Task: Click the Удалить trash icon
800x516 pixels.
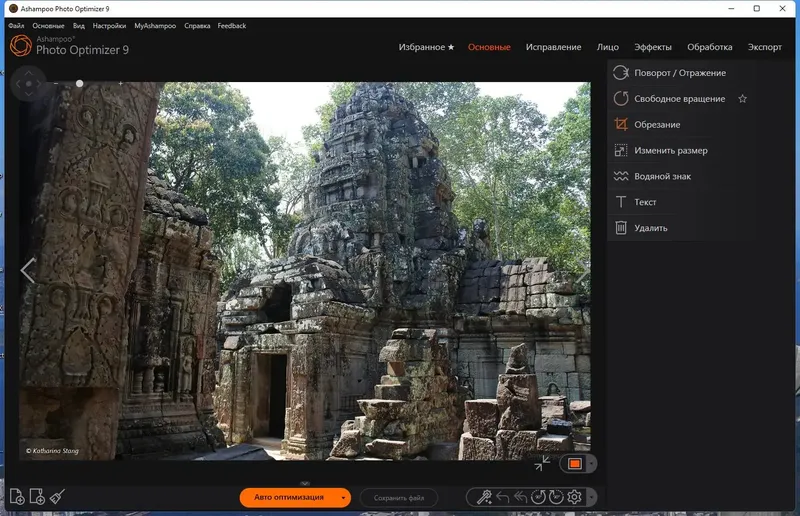Action: coord(621,228)
